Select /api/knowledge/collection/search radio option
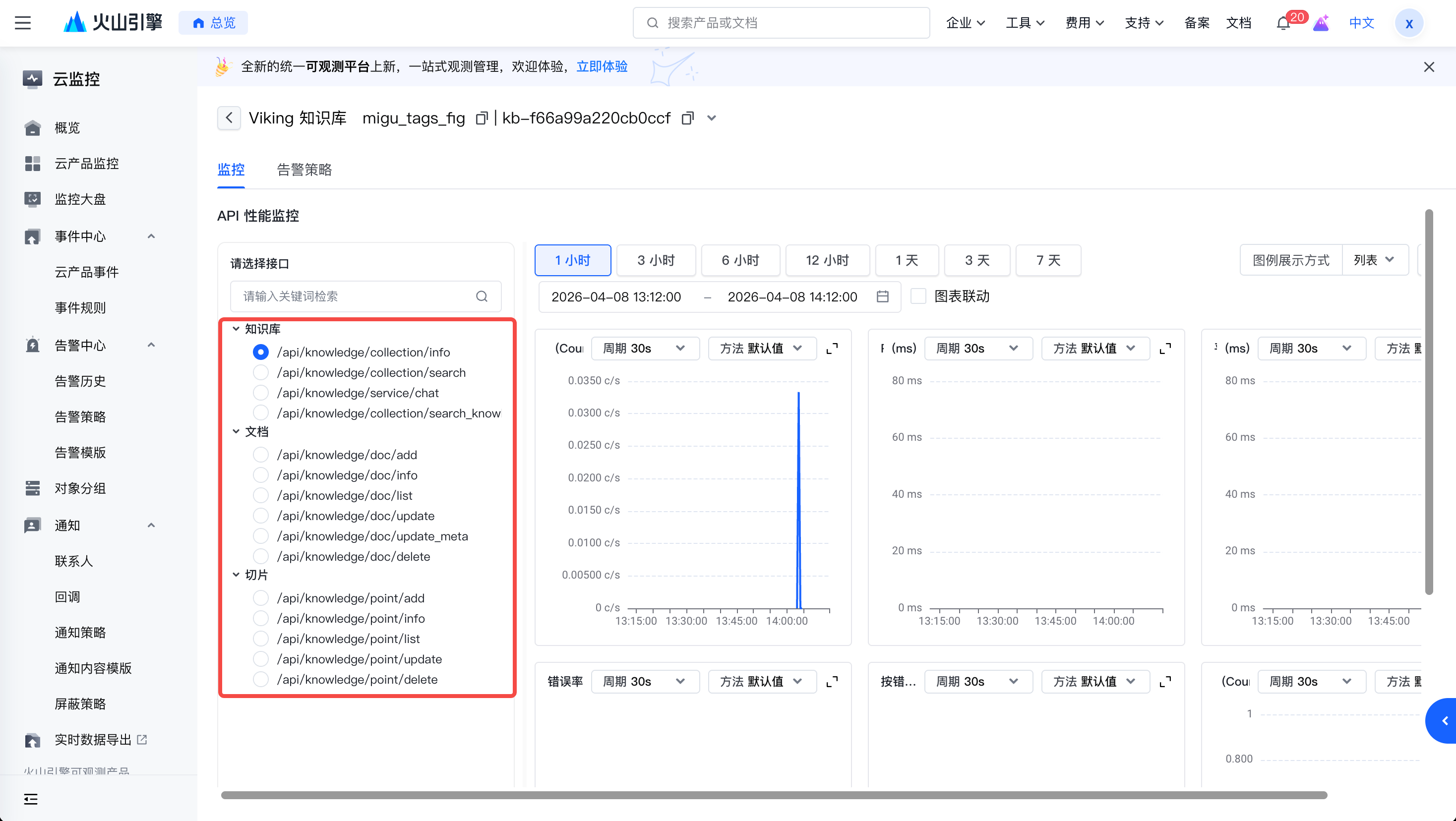This screenshot has width=1456, height=821. [x=260, y=373]
